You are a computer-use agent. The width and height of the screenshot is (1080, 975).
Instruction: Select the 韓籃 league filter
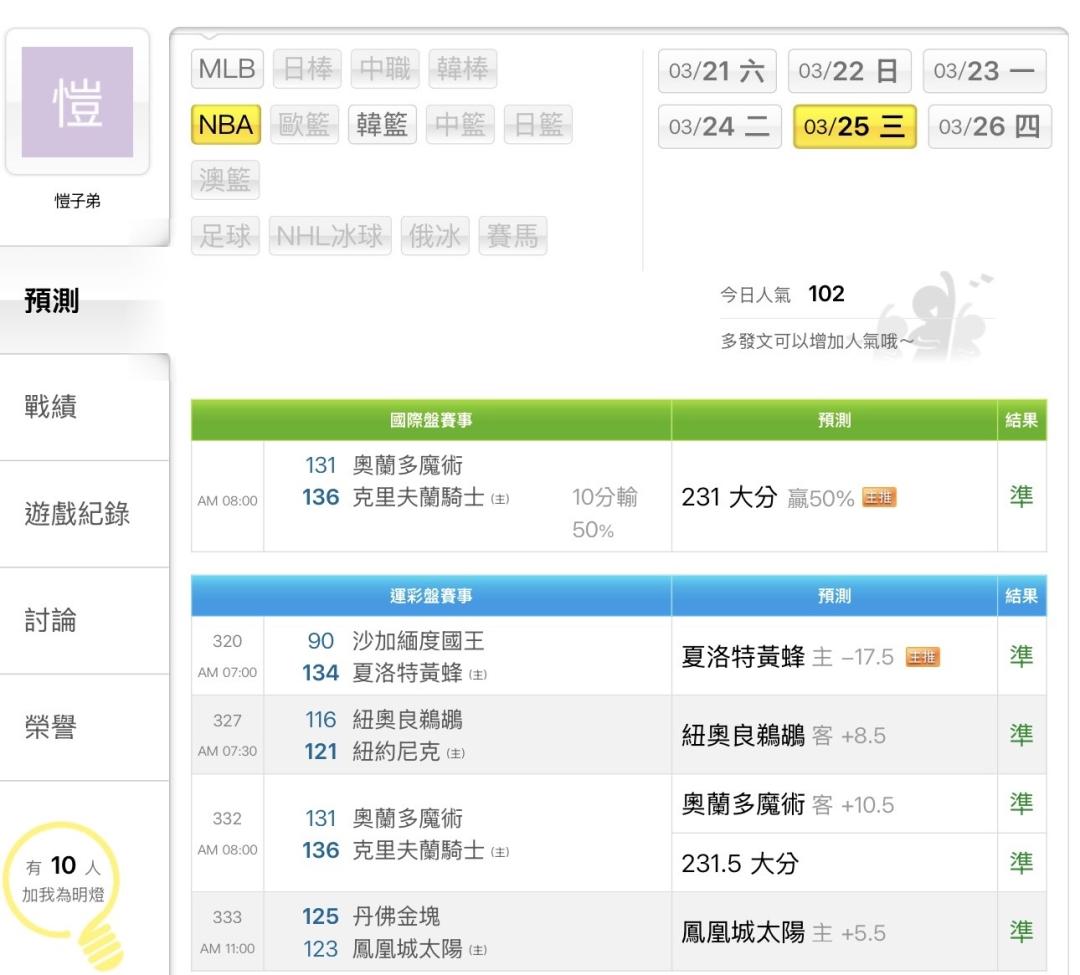click(x=382, y=125)
